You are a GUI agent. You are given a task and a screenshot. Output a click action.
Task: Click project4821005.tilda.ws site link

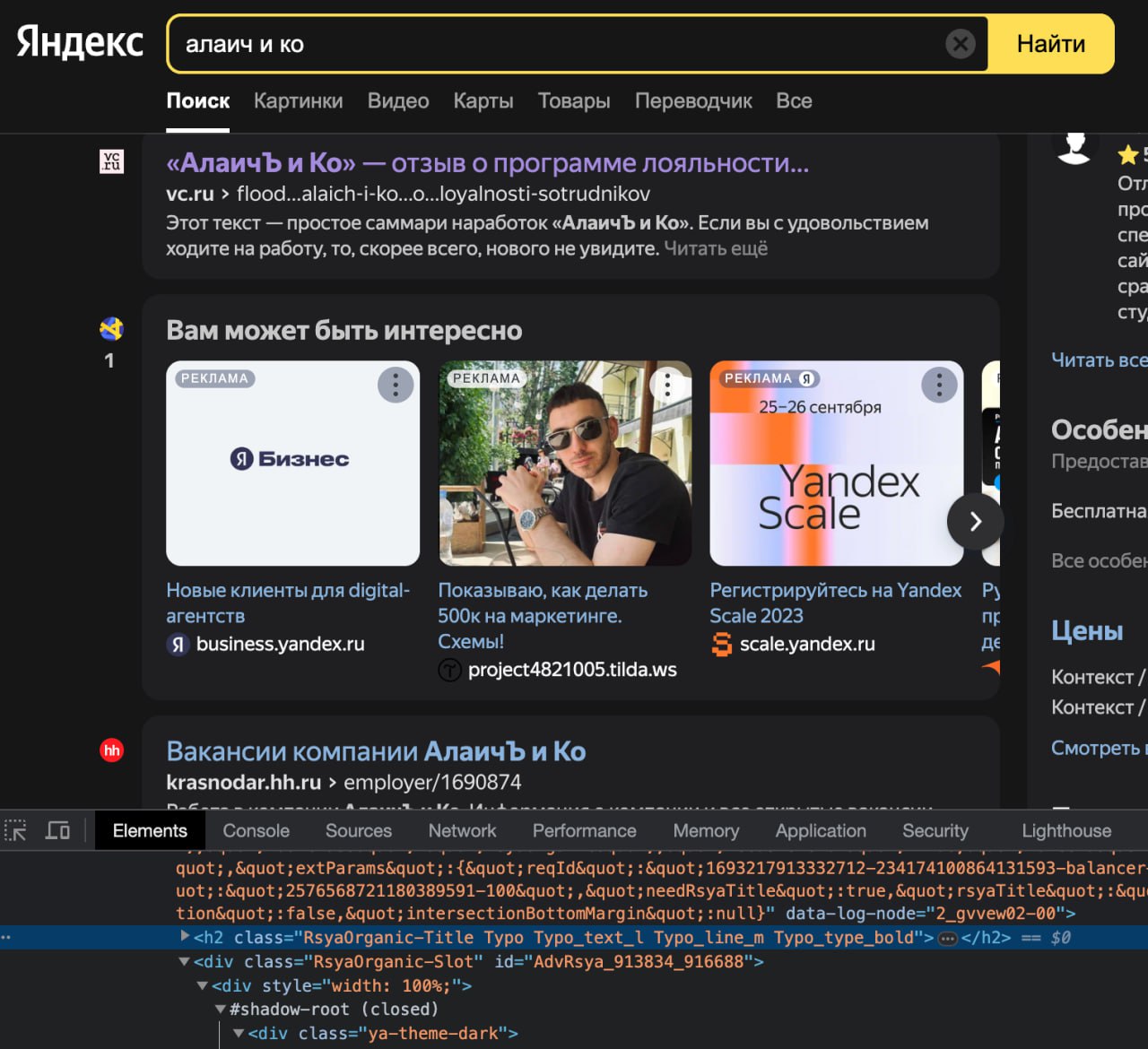(x=572, y=670)
